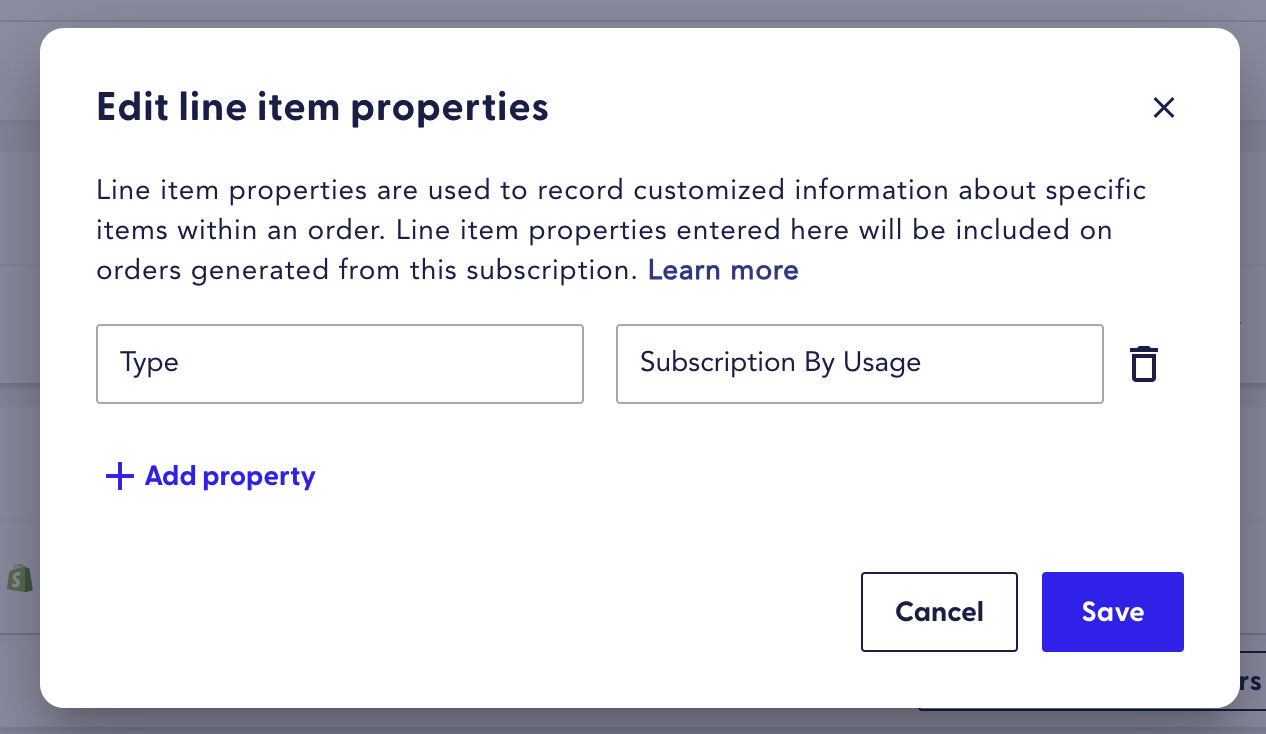Focus the Type property name field
Screen dimensions: 1266x734
[339, 363]
